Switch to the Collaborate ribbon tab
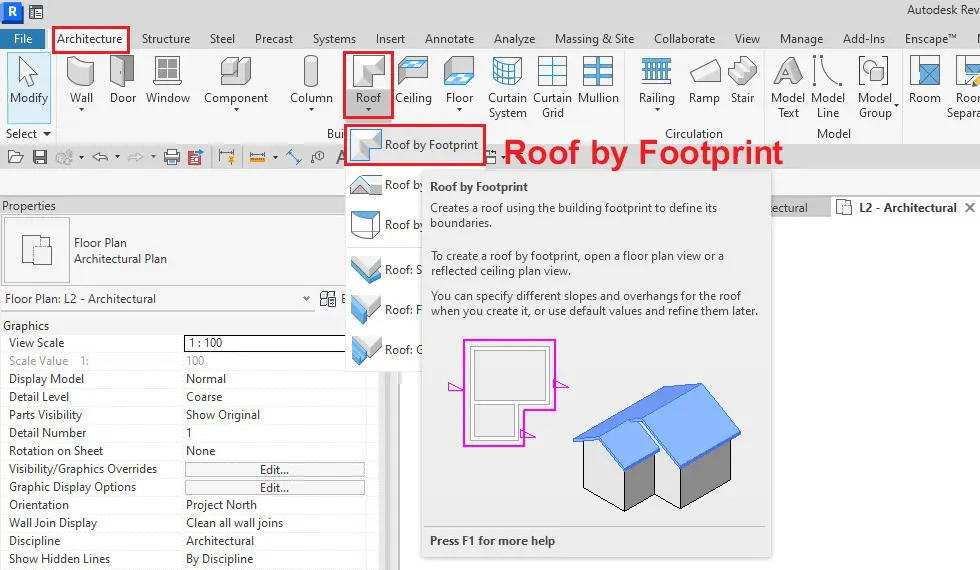Screen dimensions: 980x570 [684, 39]
